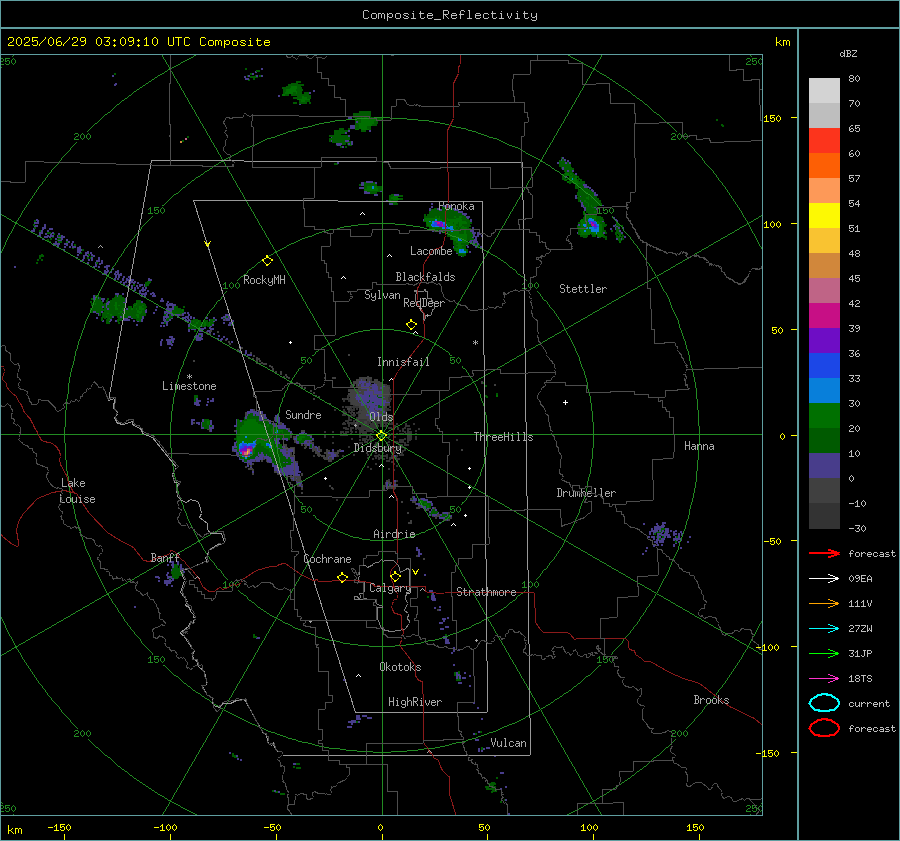This screenshot has width=900, height=841.
Task: Click the Sundre town label
Action: coord(303,414)
